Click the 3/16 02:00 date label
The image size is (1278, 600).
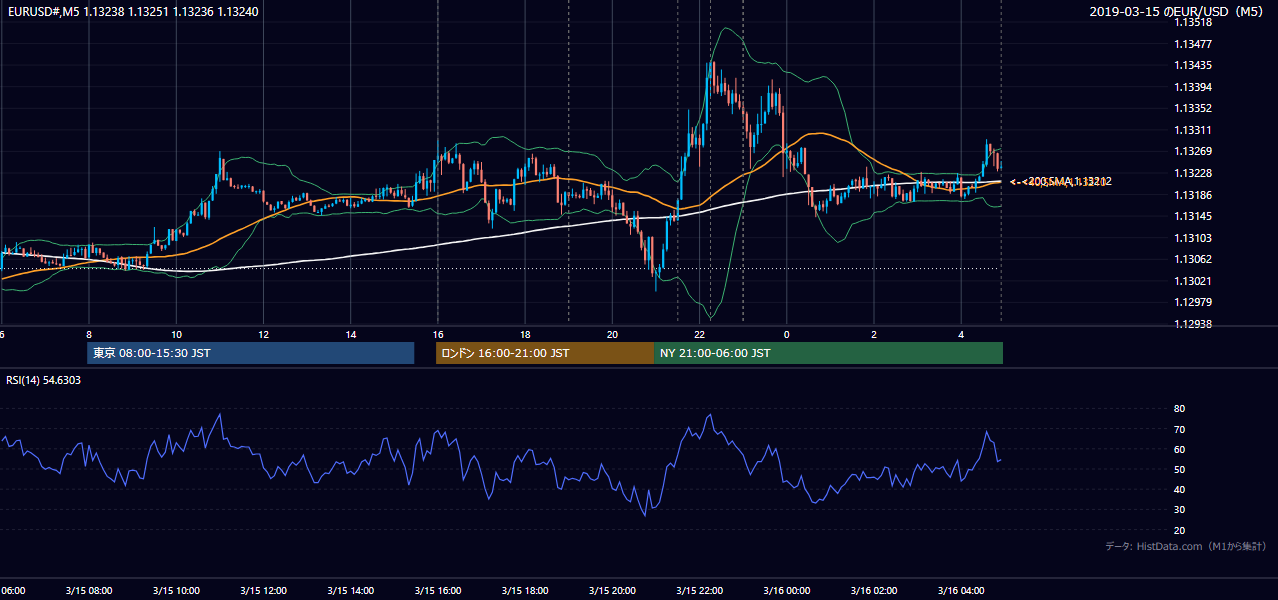tap(874, 590)
